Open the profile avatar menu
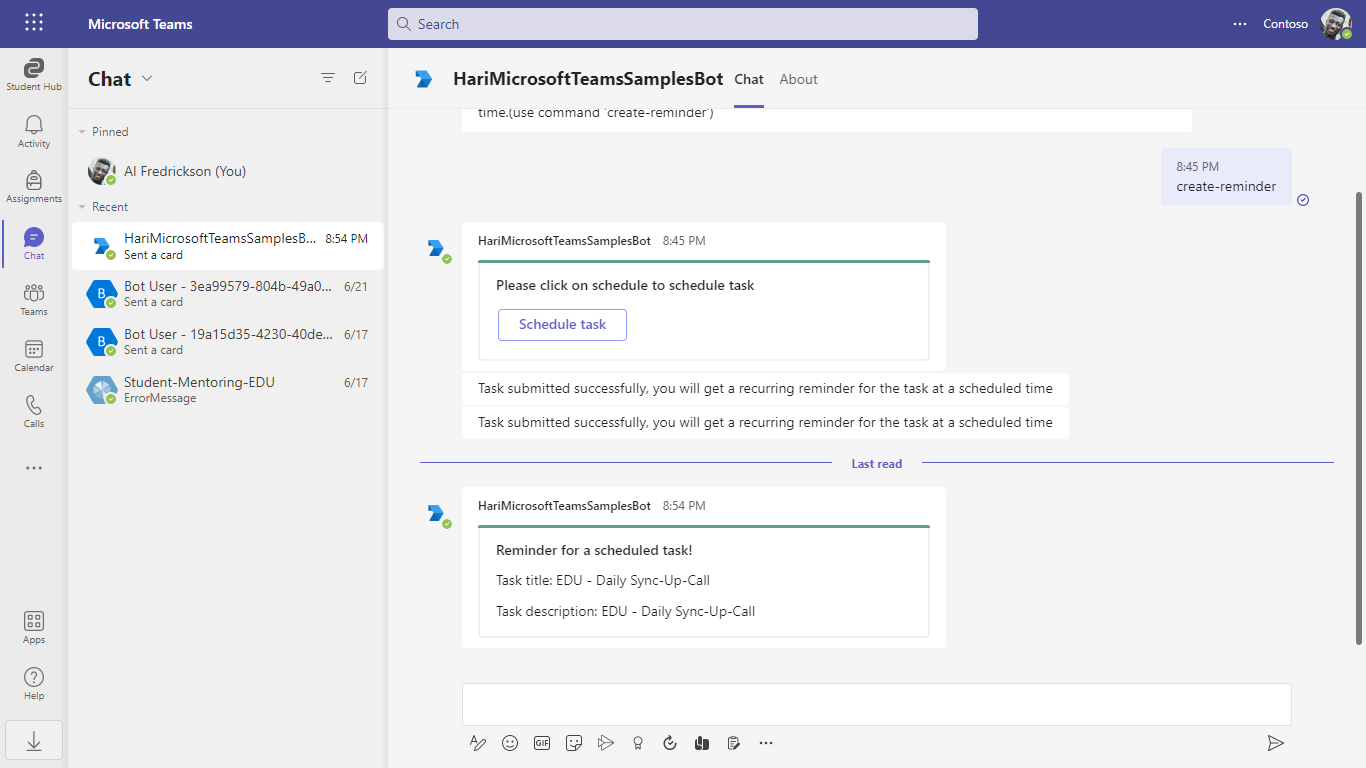Image resolution: width=1366 pixels, height=768 pixels. (x=1335, y=24)
